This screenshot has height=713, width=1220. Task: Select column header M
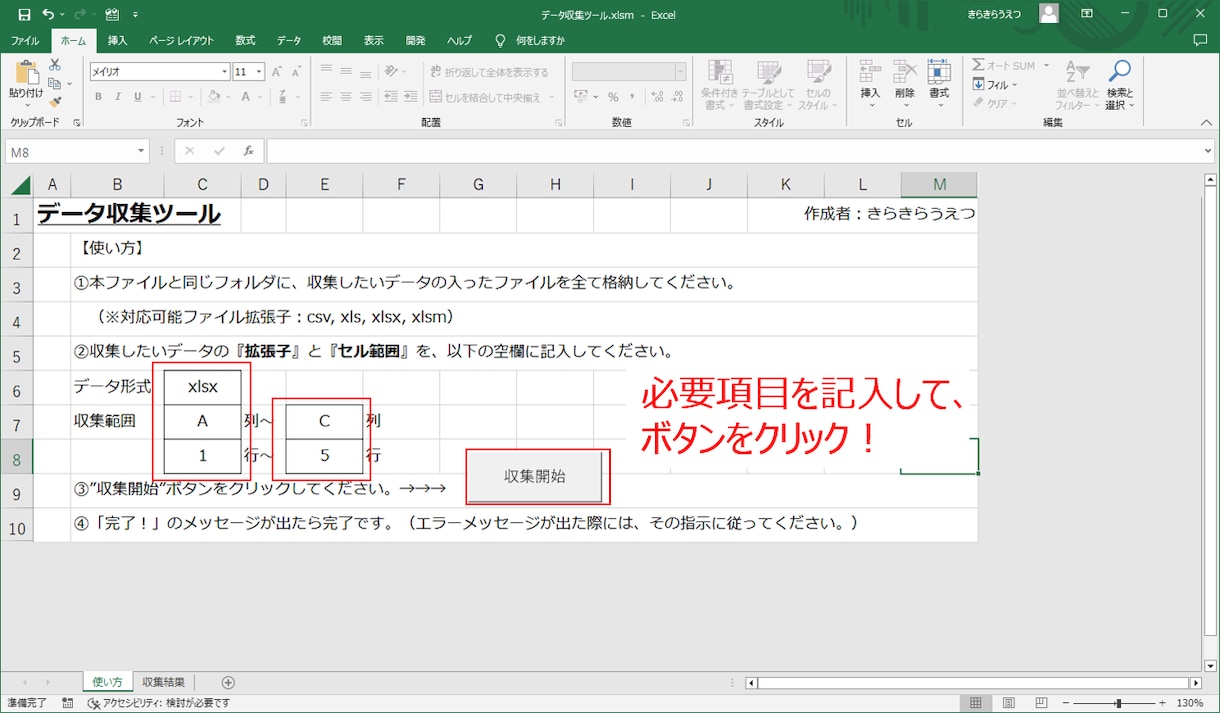[939, 184]
